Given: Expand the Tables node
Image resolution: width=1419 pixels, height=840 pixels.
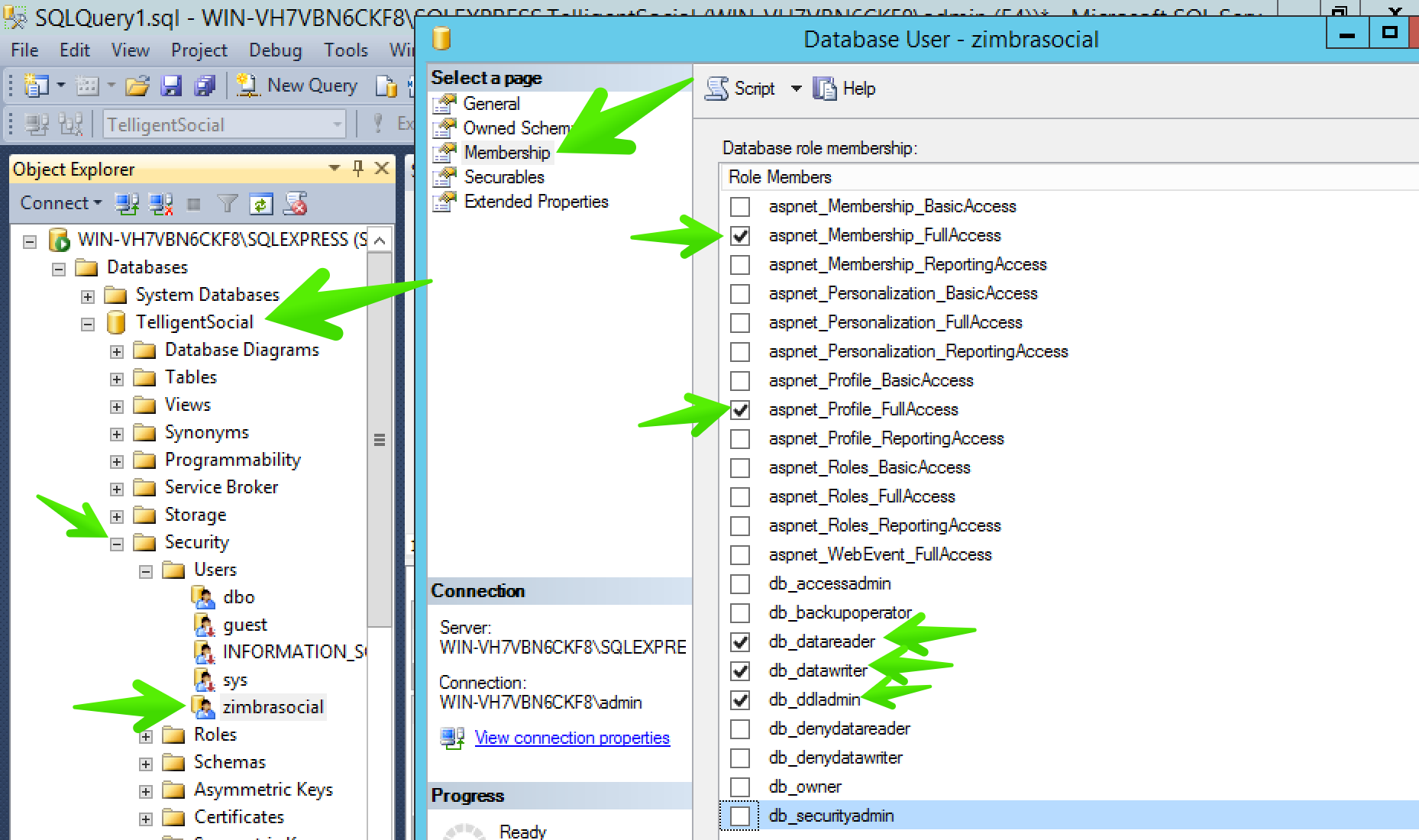Looking at the screenshot, I should tap(117, 379).
